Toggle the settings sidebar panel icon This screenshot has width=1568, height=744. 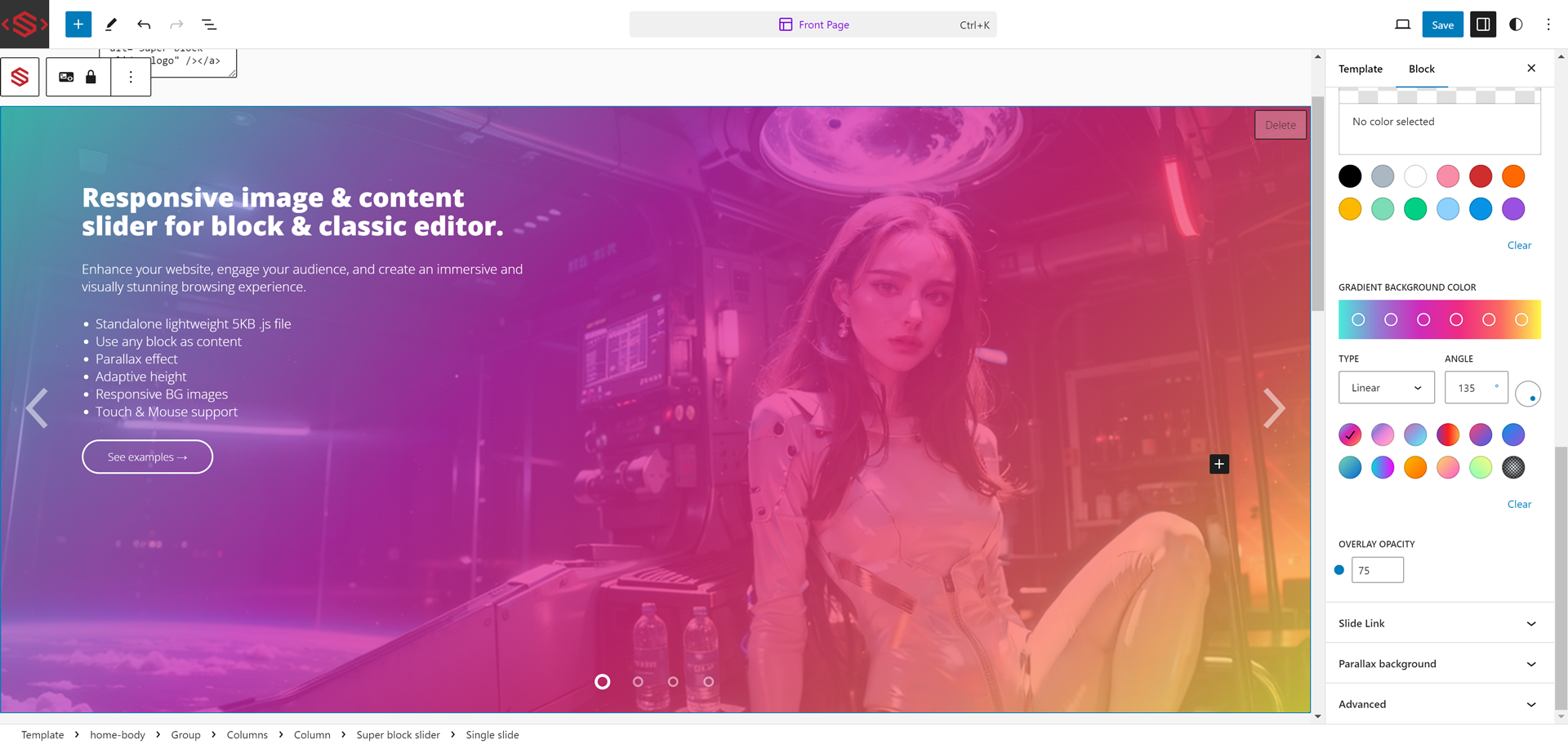click(1483, 25)
